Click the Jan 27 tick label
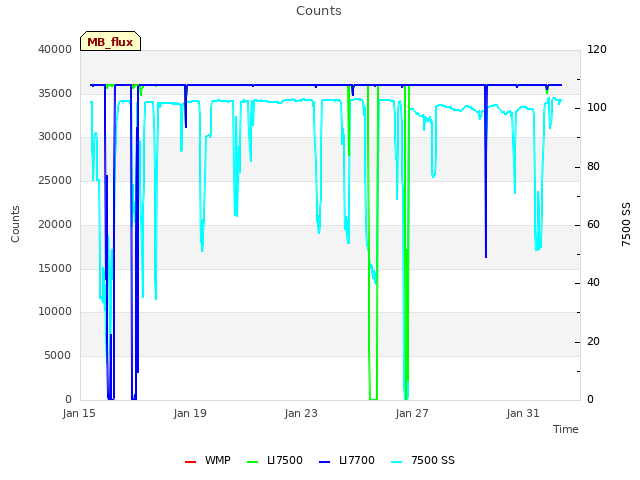The height and width of the screenshot is (480, 640). (412, 413)
